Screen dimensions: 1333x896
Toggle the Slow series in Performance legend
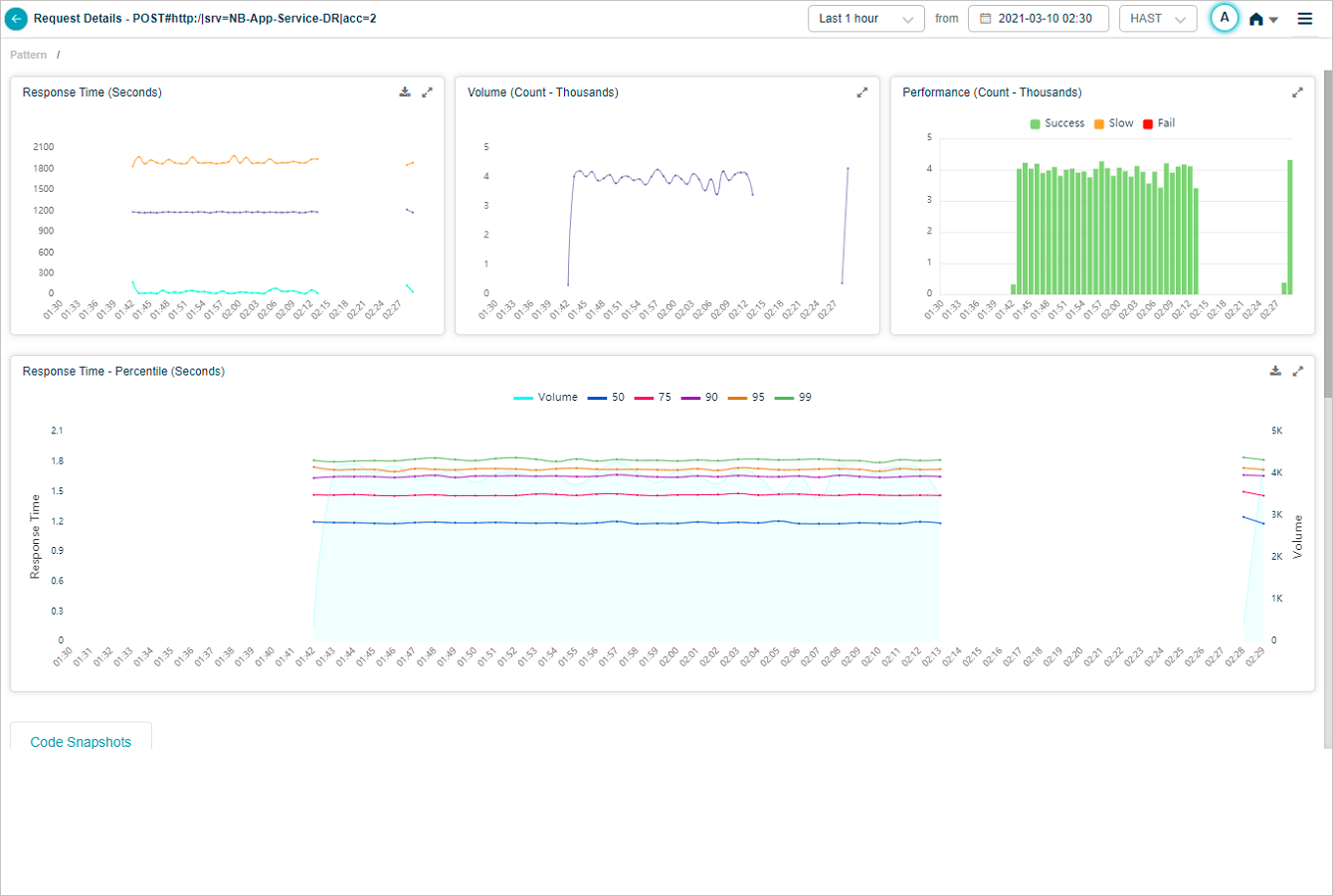pos(1113,123)
